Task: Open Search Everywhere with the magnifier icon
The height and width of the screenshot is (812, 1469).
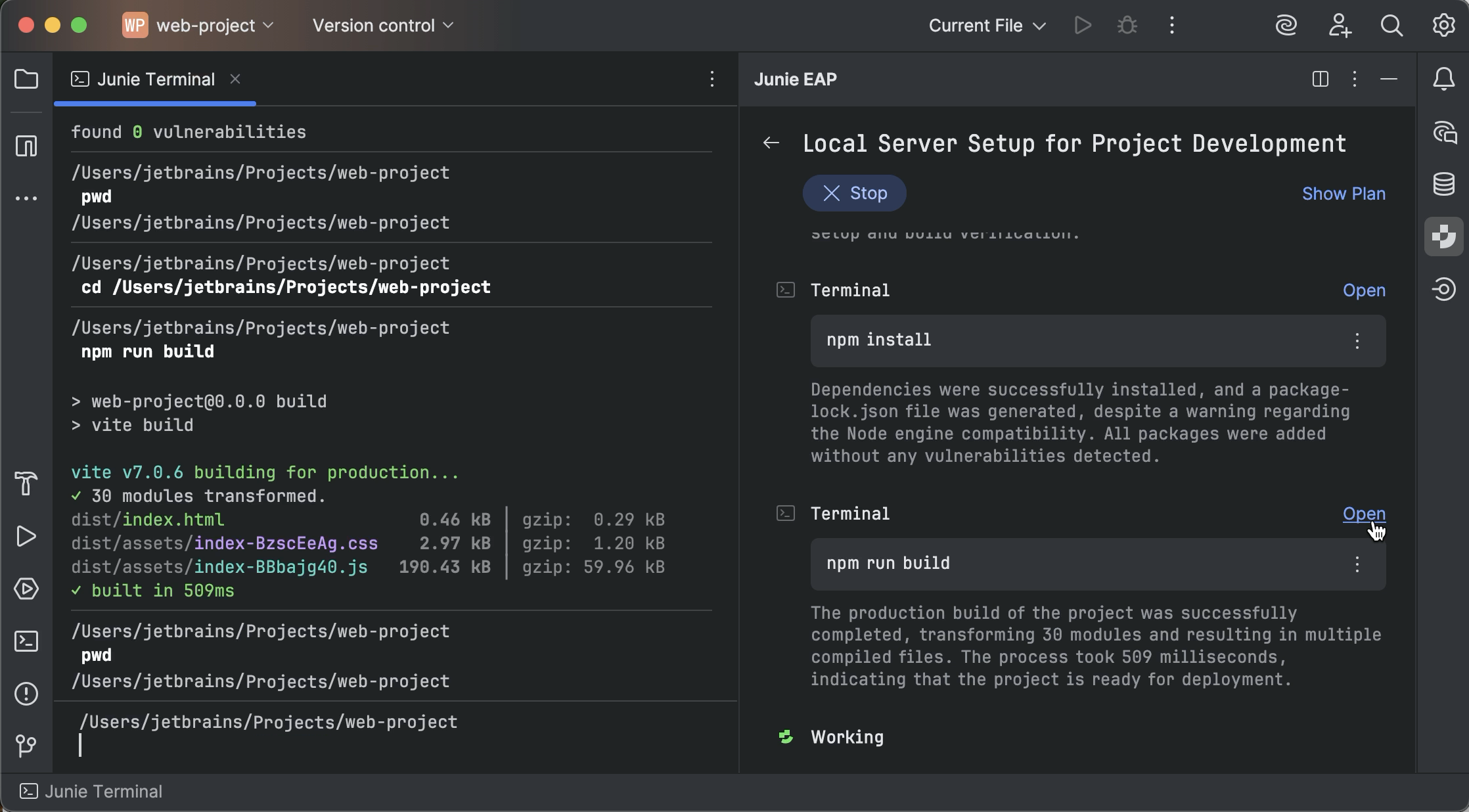Action: pyautogui.click(x=1391, y=26)
